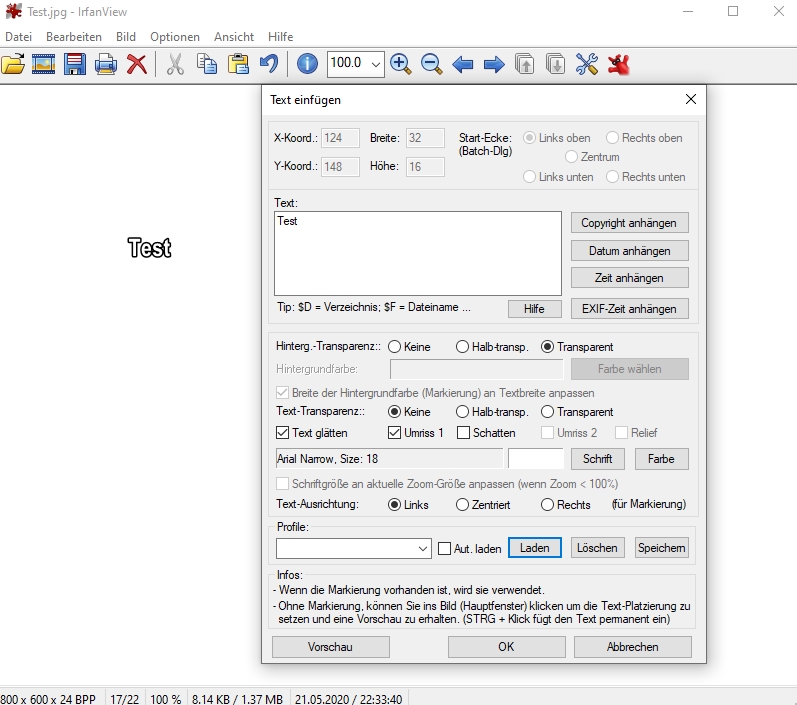Click the Speichern profile button
Viewport: 797px width, 705px height.
click(662, 548)
